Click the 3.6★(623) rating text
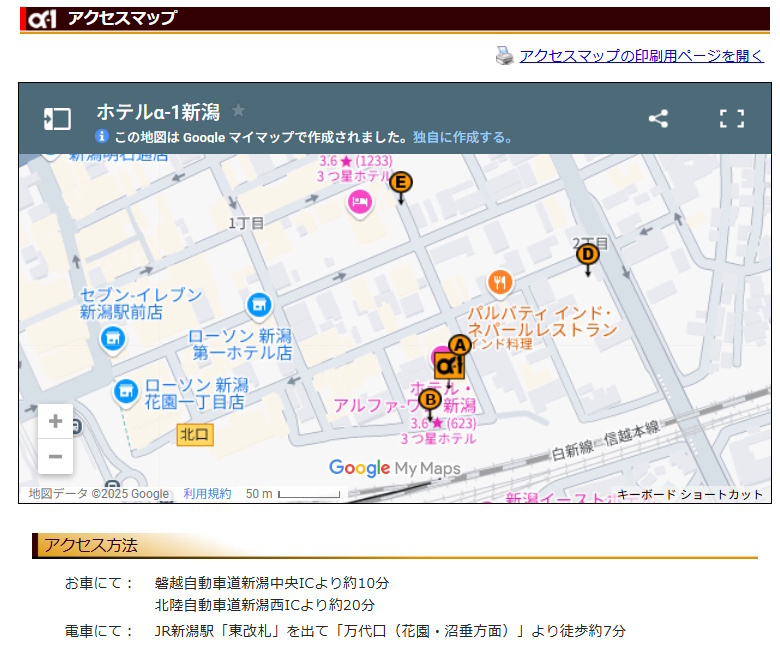Viewport: 780px width, 663px height. click(443, 423)
